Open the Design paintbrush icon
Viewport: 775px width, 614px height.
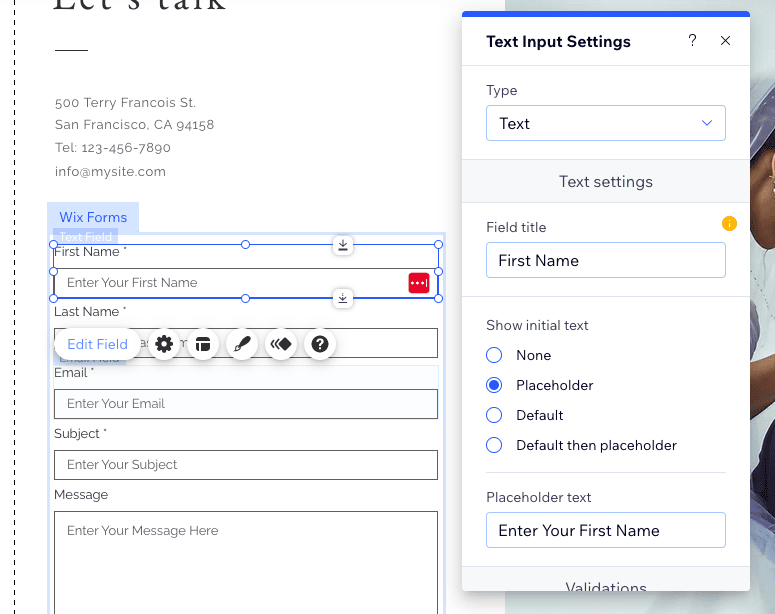click(242, 344)
